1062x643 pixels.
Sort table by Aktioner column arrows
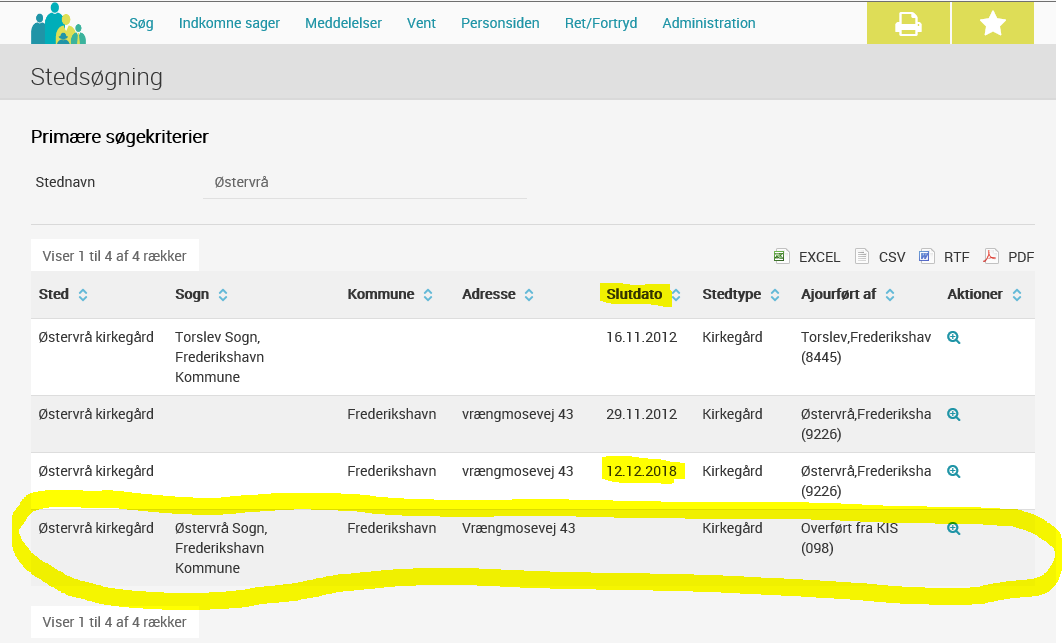[1017, 295]
